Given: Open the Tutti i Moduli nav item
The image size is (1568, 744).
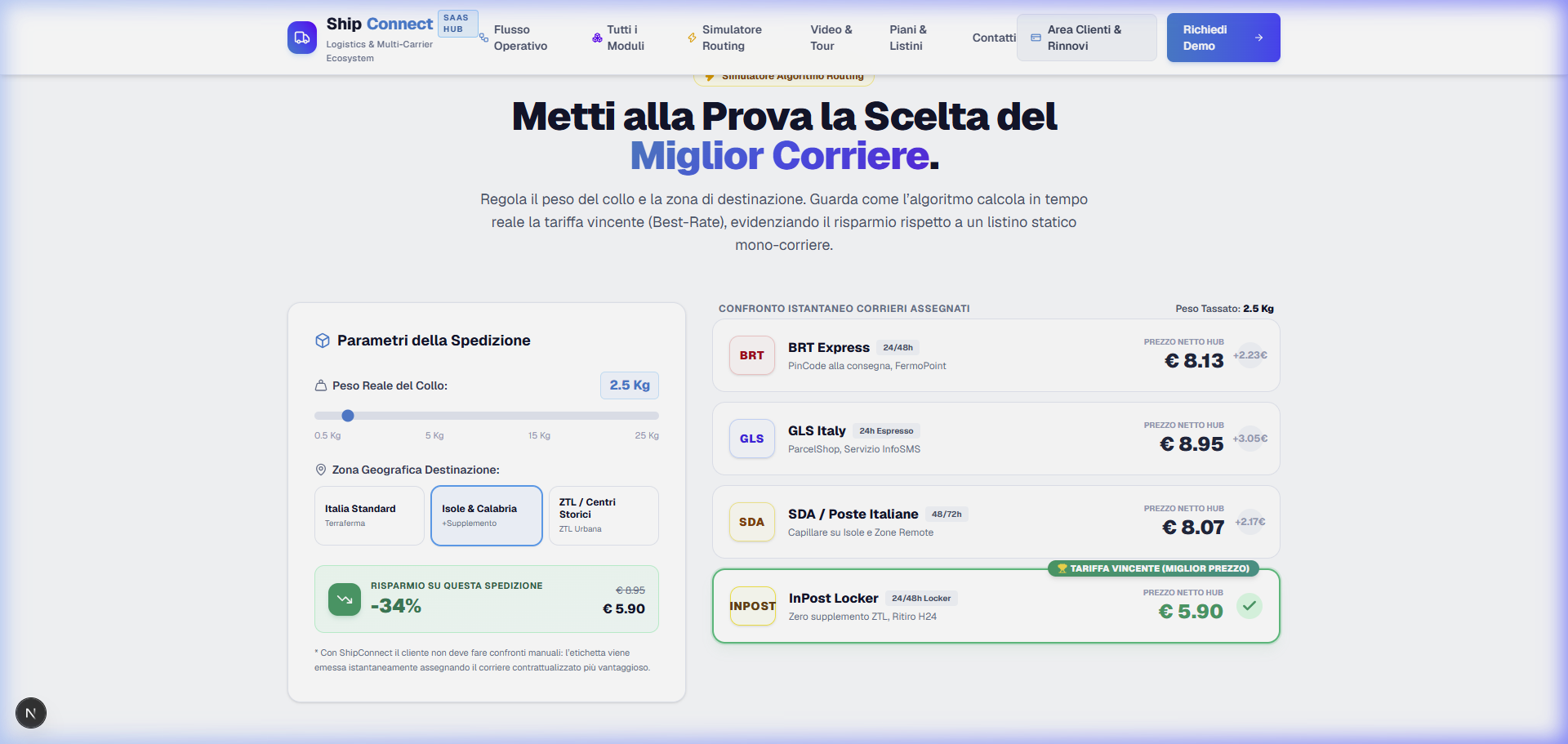Looking at the screenshot, I should 626,38.
